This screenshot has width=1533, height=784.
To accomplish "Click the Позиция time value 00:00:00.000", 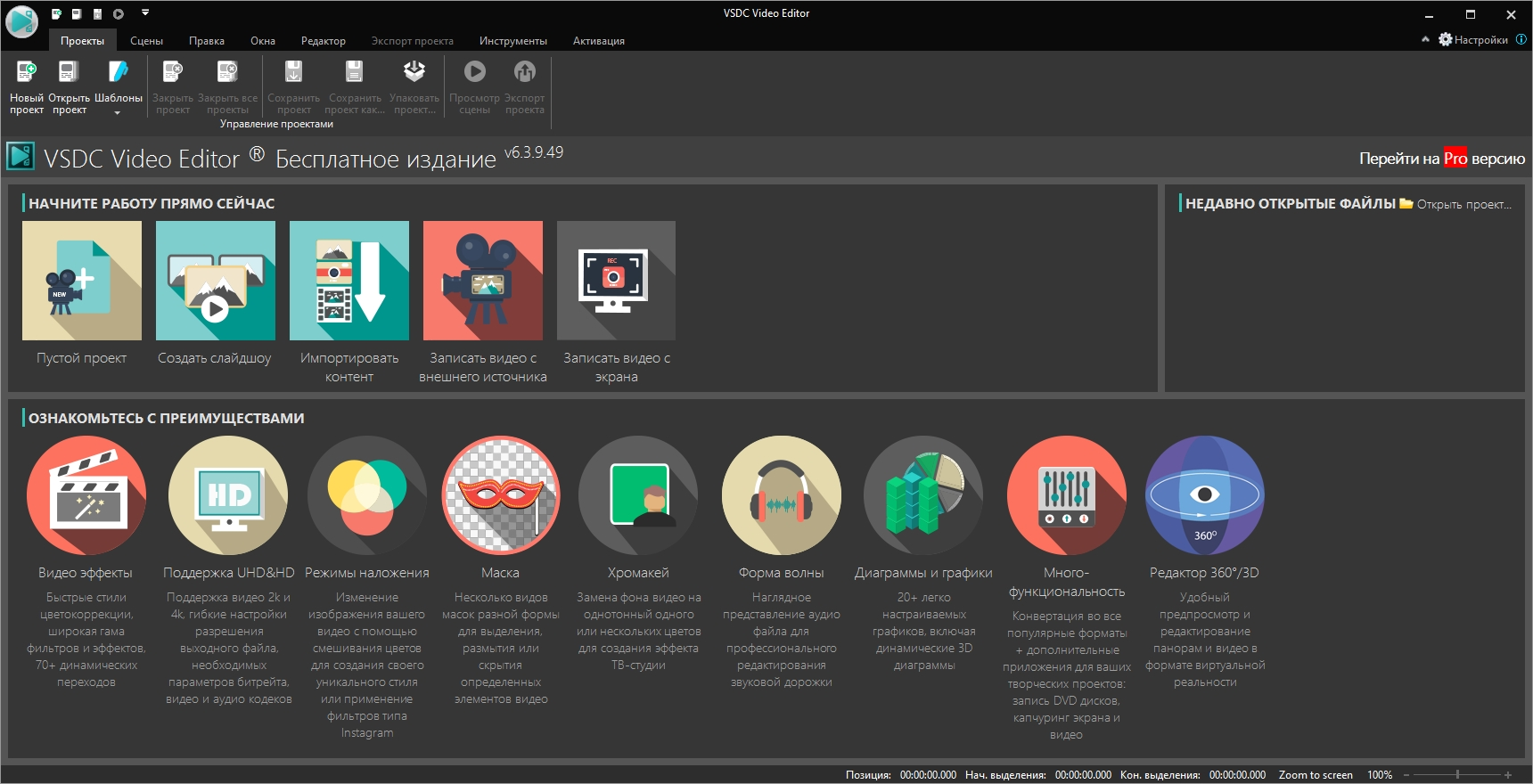I will pyautogui.click(x=928, y=775).
